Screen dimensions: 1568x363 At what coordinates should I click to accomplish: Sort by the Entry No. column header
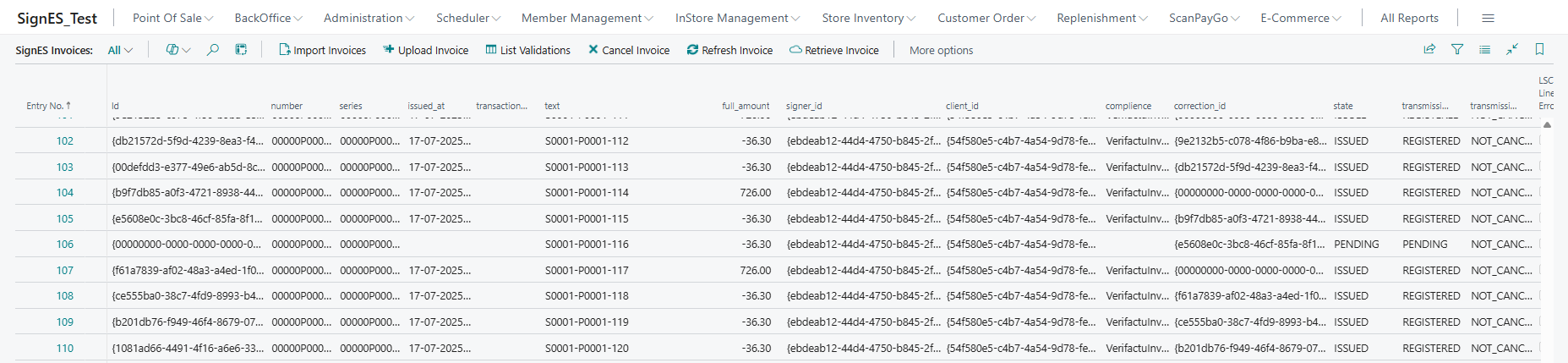(48, 106)
